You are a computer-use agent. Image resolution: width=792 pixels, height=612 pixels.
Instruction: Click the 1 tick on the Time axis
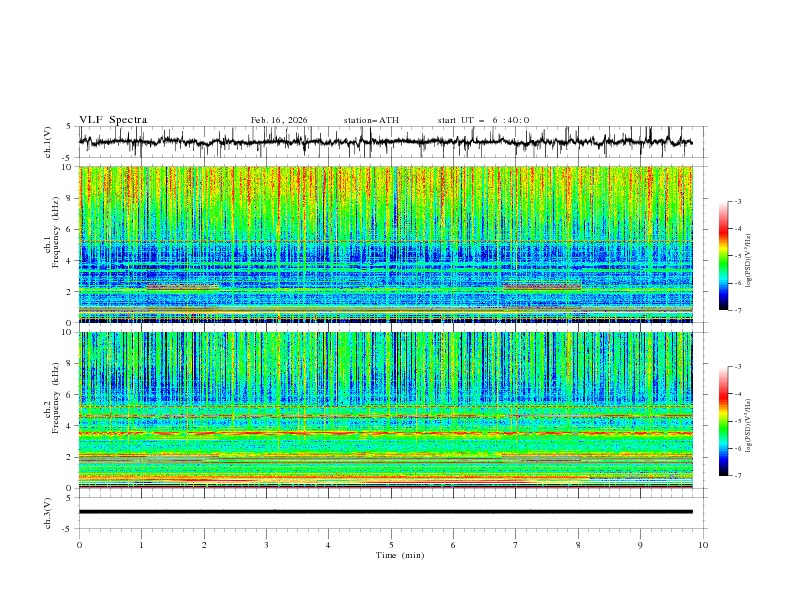141,545
